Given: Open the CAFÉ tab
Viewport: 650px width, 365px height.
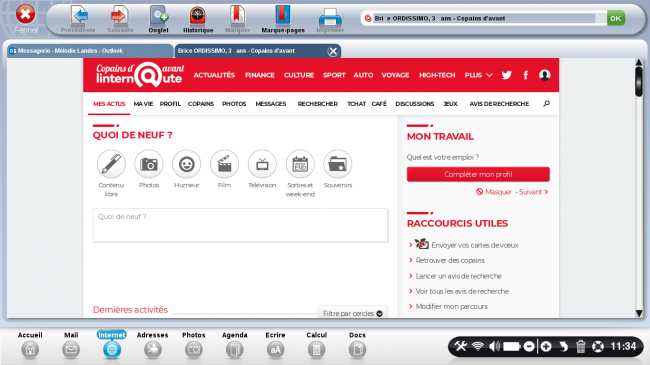Looking at the screenshot, I should (x=379, y=104).
